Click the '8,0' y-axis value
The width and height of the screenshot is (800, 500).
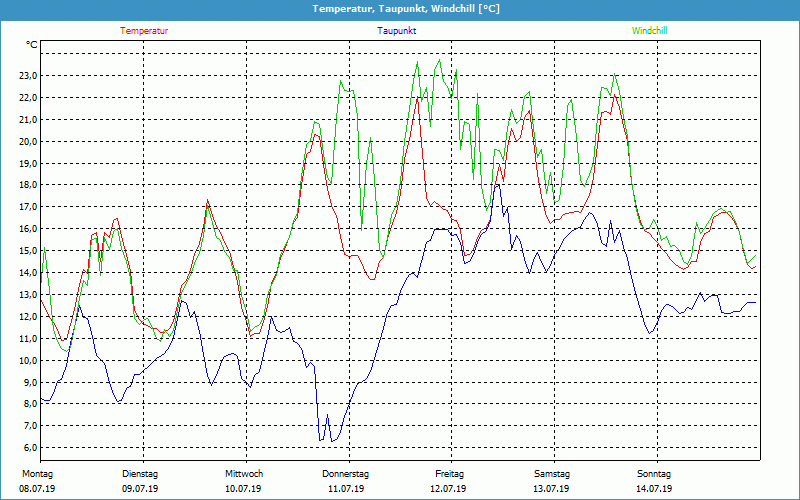[30, 404]
